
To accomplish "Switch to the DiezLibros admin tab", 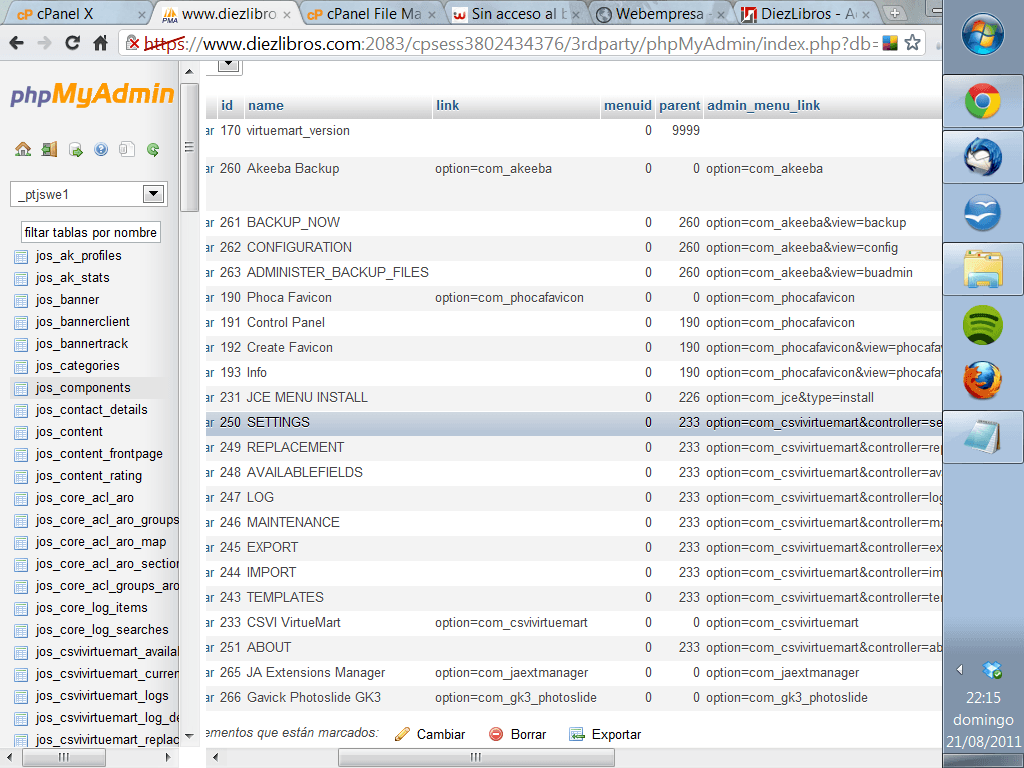I will pos(807,14).
